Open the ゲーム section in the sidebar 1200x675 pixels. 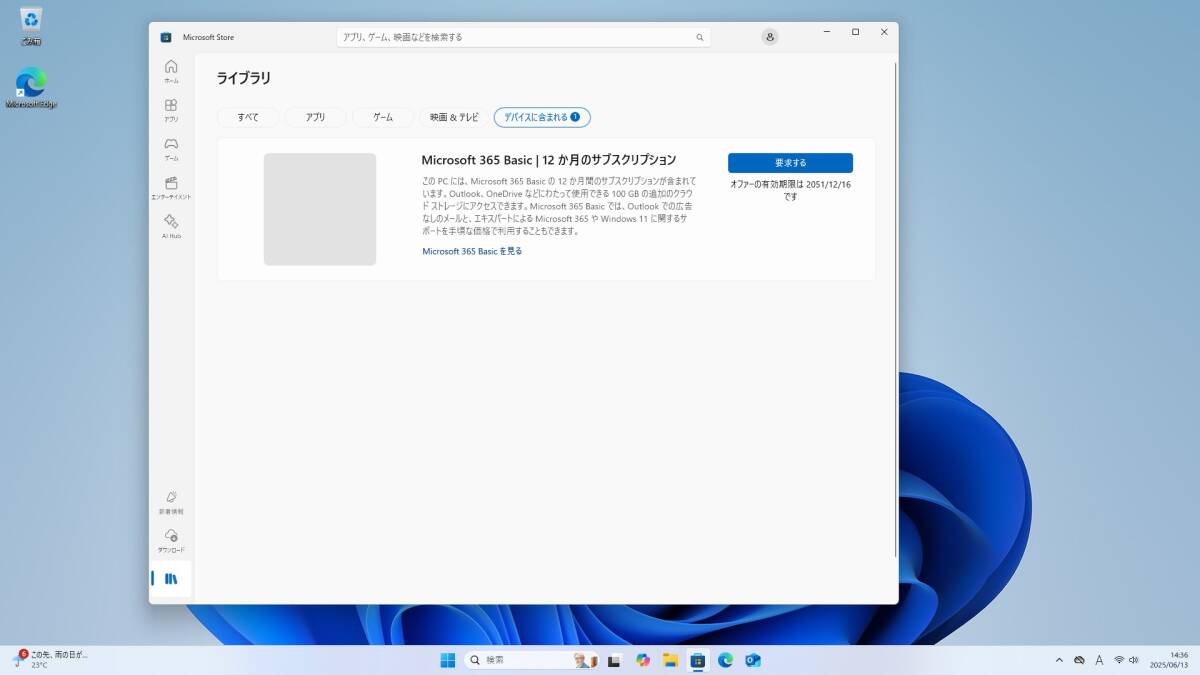click(x=171, y=149)
